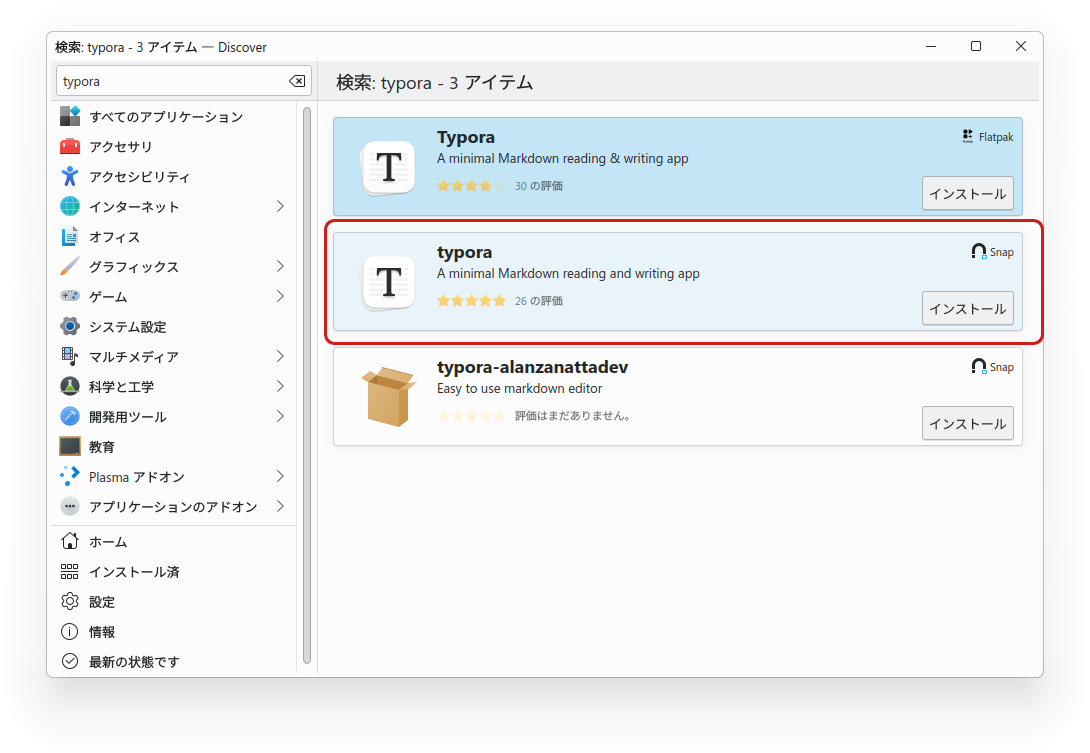Viewport: 1090px width, 753px height.
Task: Click the Multimedia (マルチメディア) film icon
Action: 70,356
